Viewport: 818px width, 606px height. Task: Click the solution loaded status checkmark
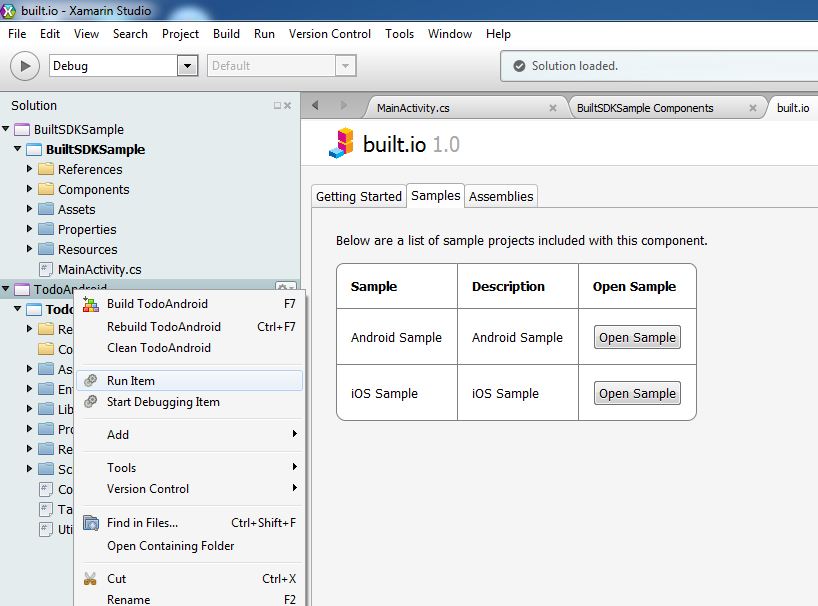518,66
